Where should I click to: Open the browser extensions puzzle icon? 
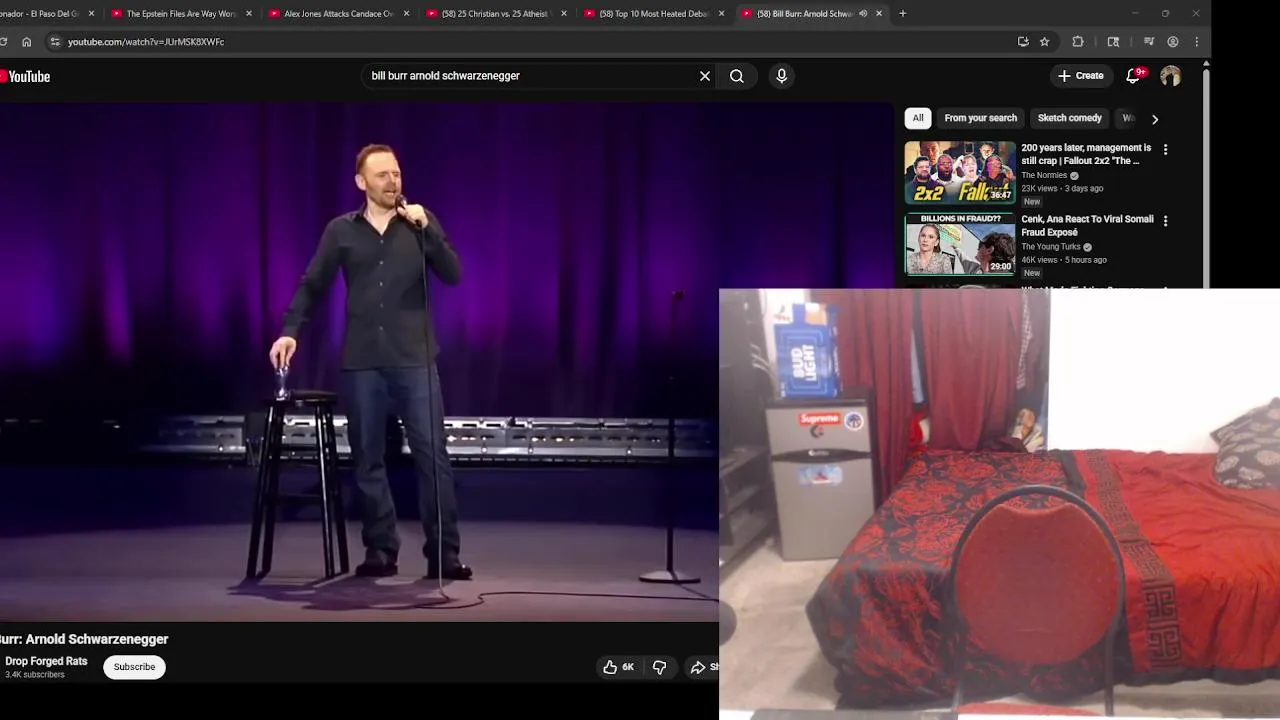(x=1078, y=42)
